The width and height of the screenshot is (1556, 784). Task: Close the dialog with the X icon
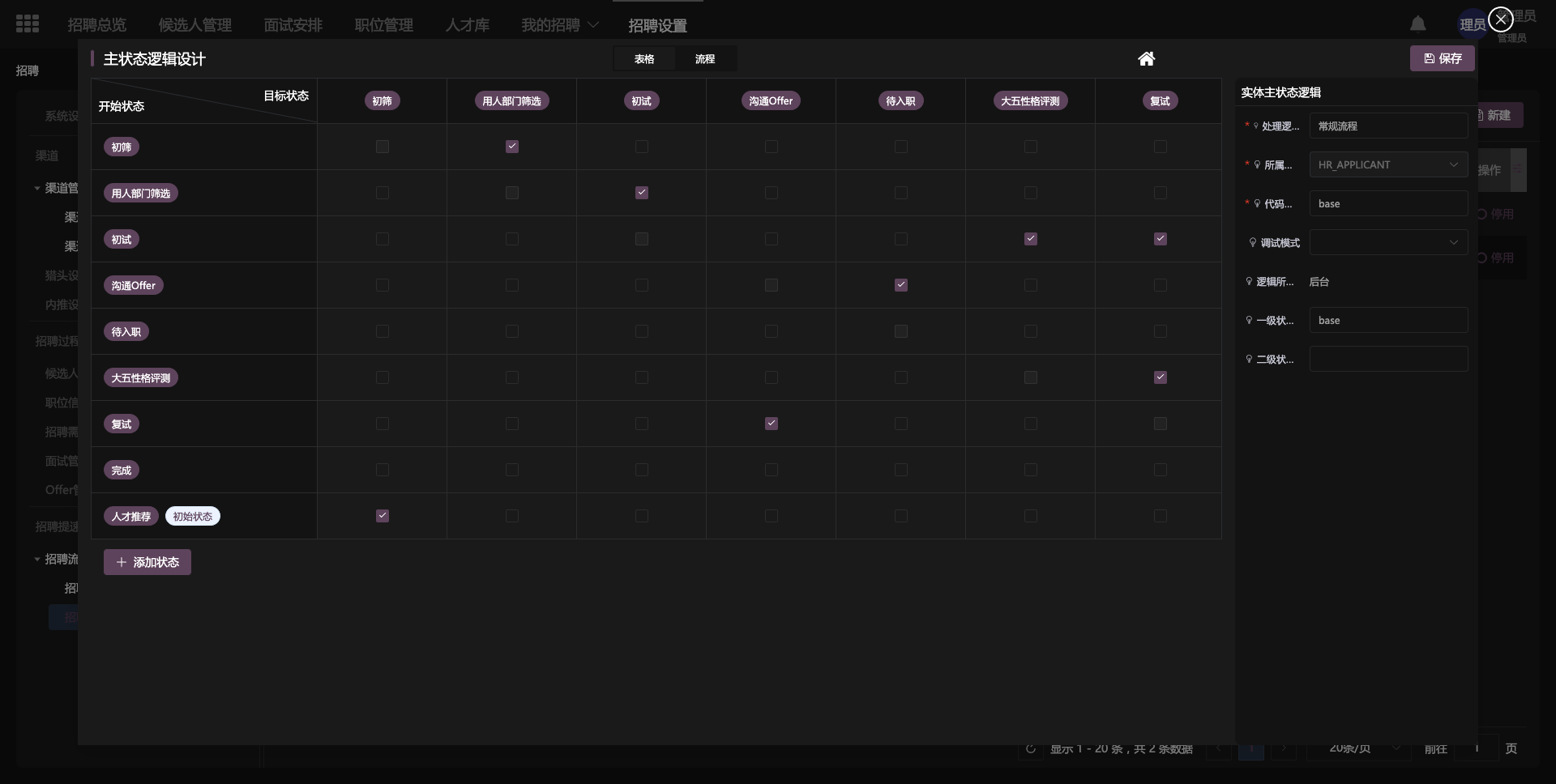1500,19
